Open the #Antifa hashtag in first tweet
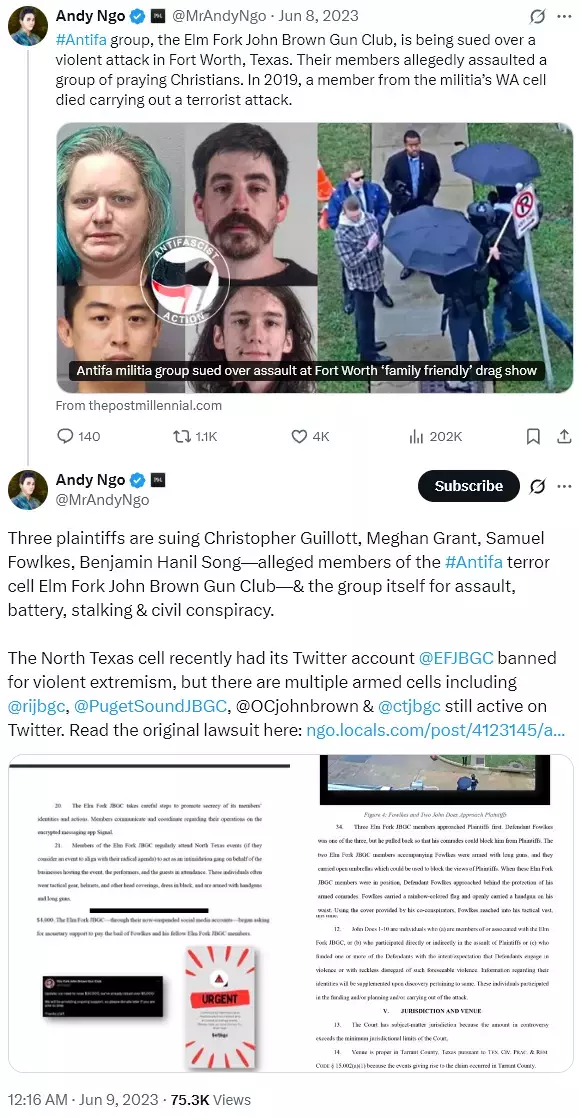The height and width of the screenshot is (1118, 579). [x=81, y=39]
